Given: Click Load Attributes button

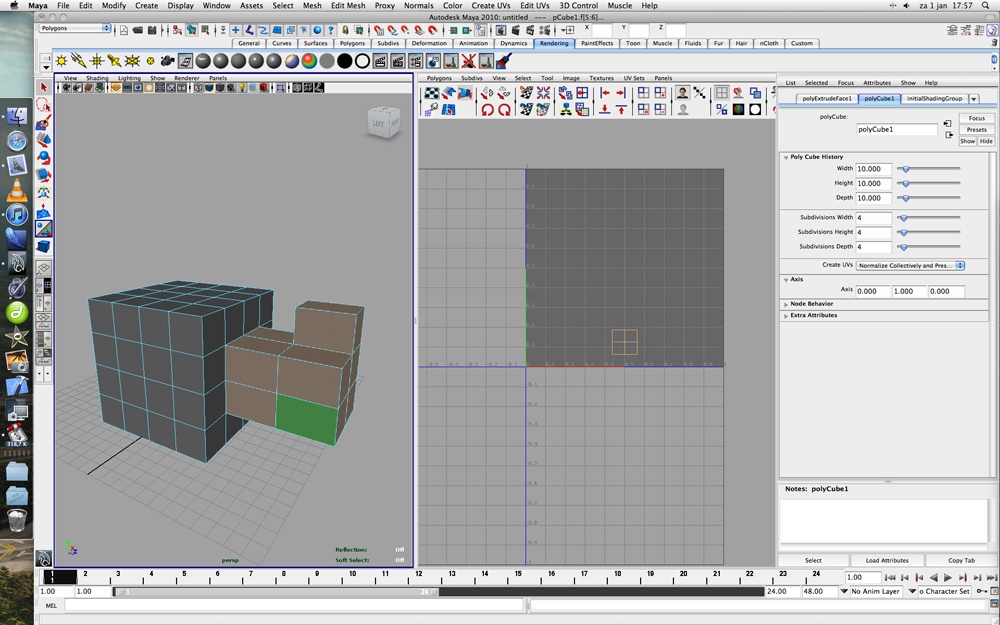Looking at the screenshot, I should click(886, 560).
